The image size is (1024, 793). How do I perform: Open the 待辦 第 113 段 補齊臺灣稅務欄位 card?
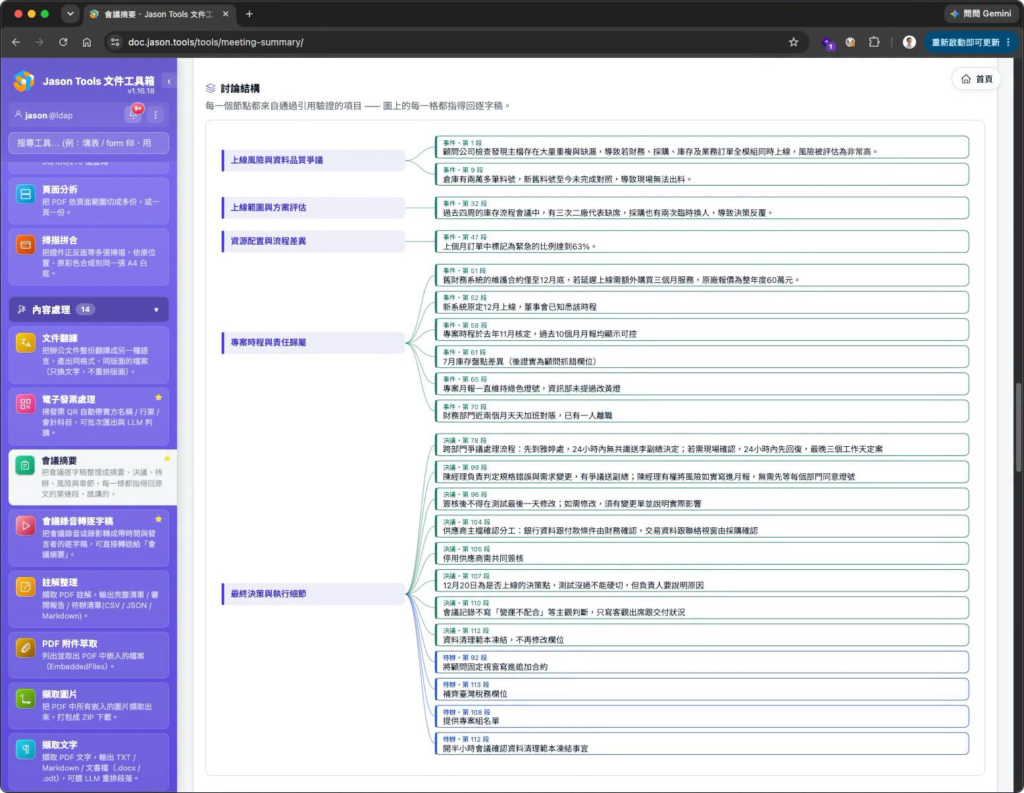(x=702, y=689)
